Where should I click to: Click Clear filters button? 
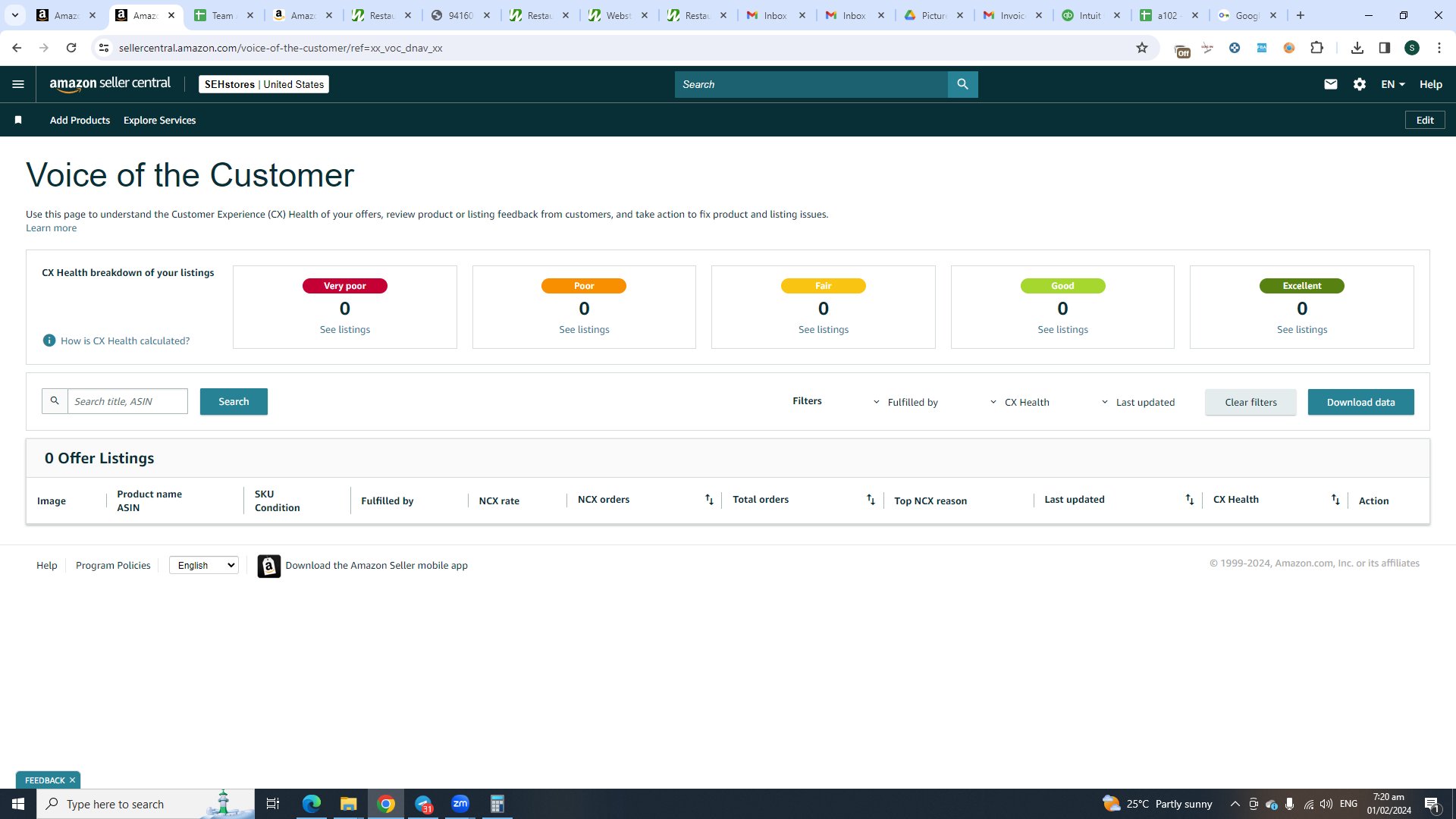[1250, 402]
